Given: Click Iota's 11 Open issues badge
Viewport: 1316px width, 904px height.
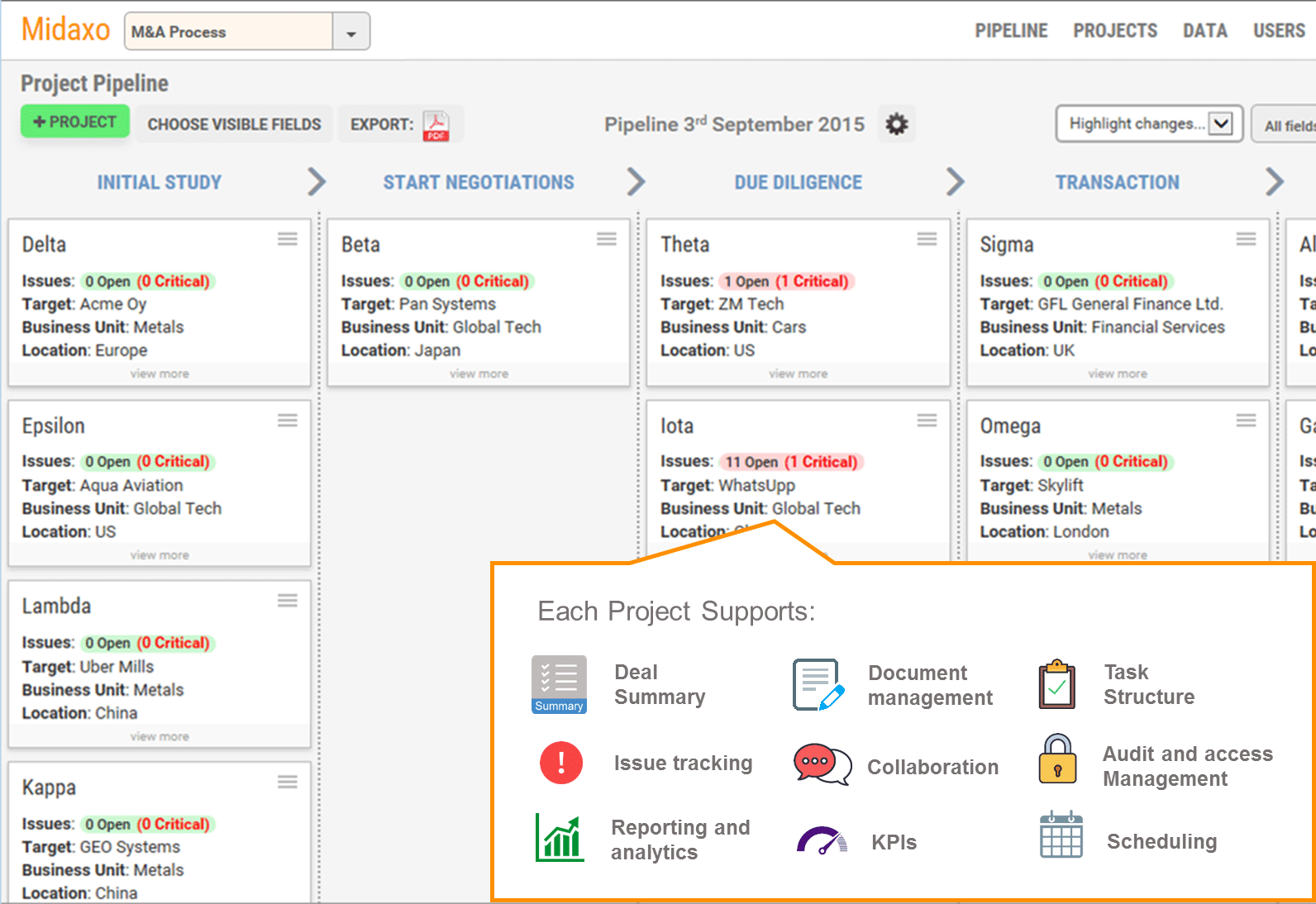Looking at the screenshot, I should tap(791, 462).
